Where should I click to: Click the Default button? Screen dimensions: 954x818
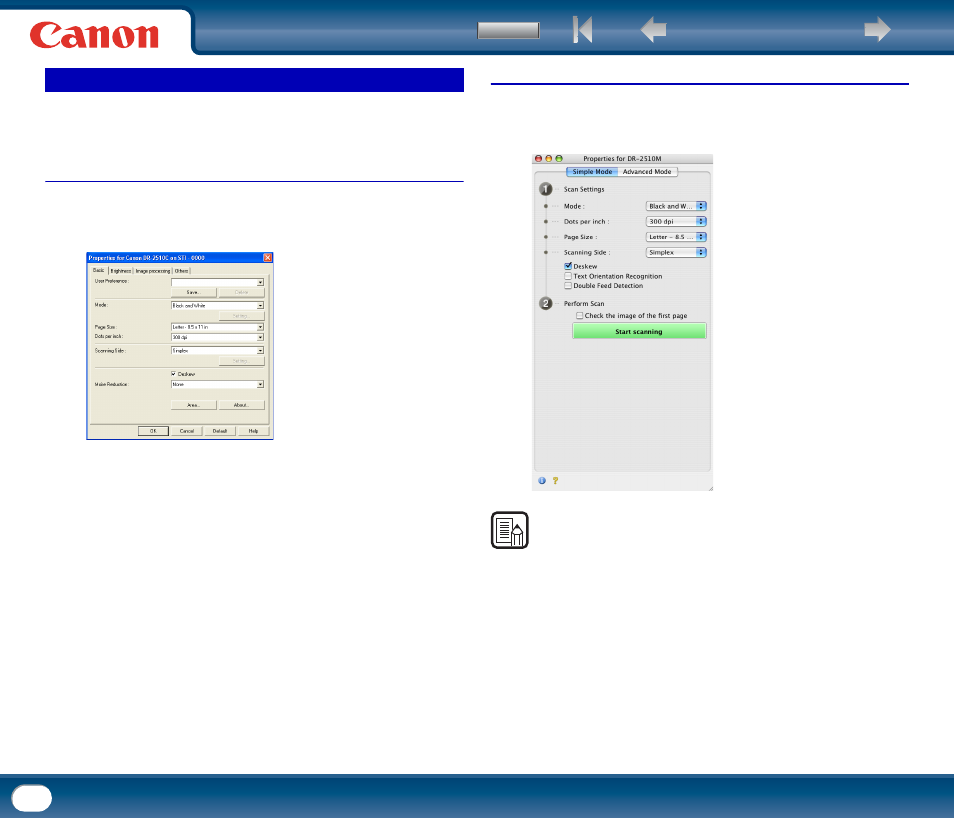point(220,431)
